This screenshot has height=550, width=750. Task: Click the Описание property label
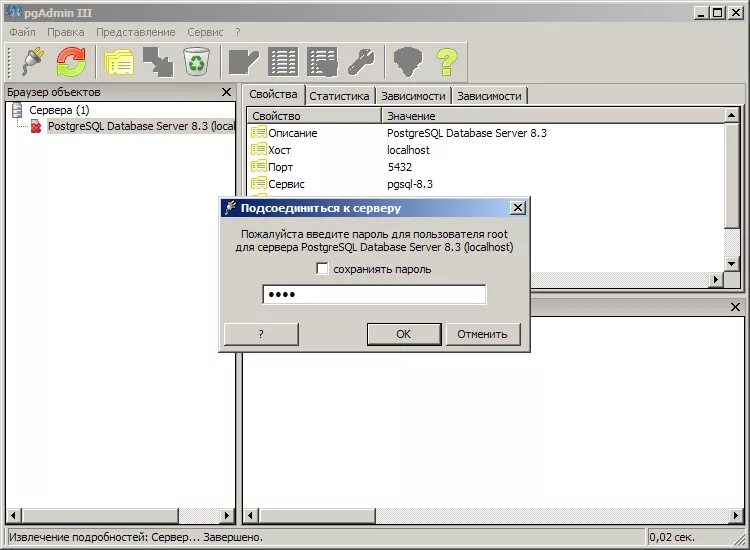click(x=292, y=133)
